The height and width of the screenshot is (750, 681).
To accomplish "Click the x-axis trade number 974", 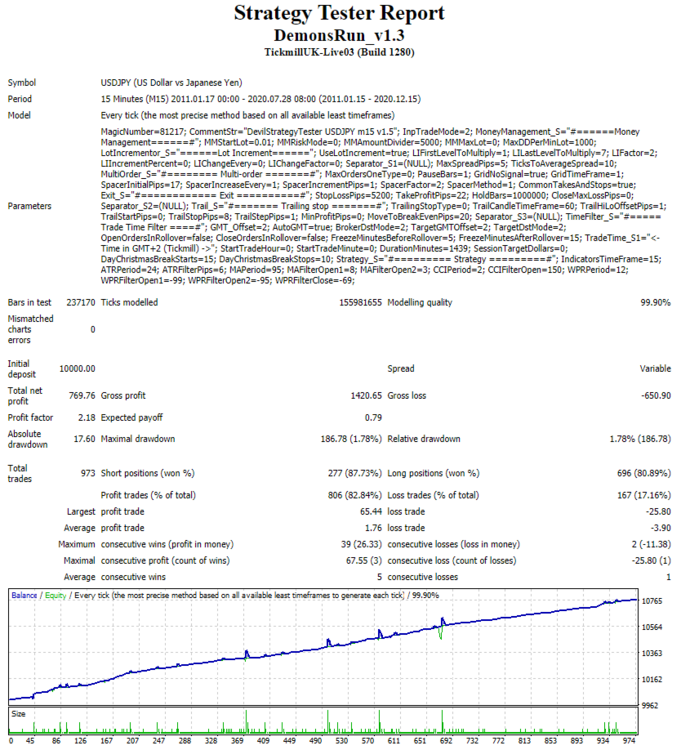I will pyautogui.click(x=629, y=740).
